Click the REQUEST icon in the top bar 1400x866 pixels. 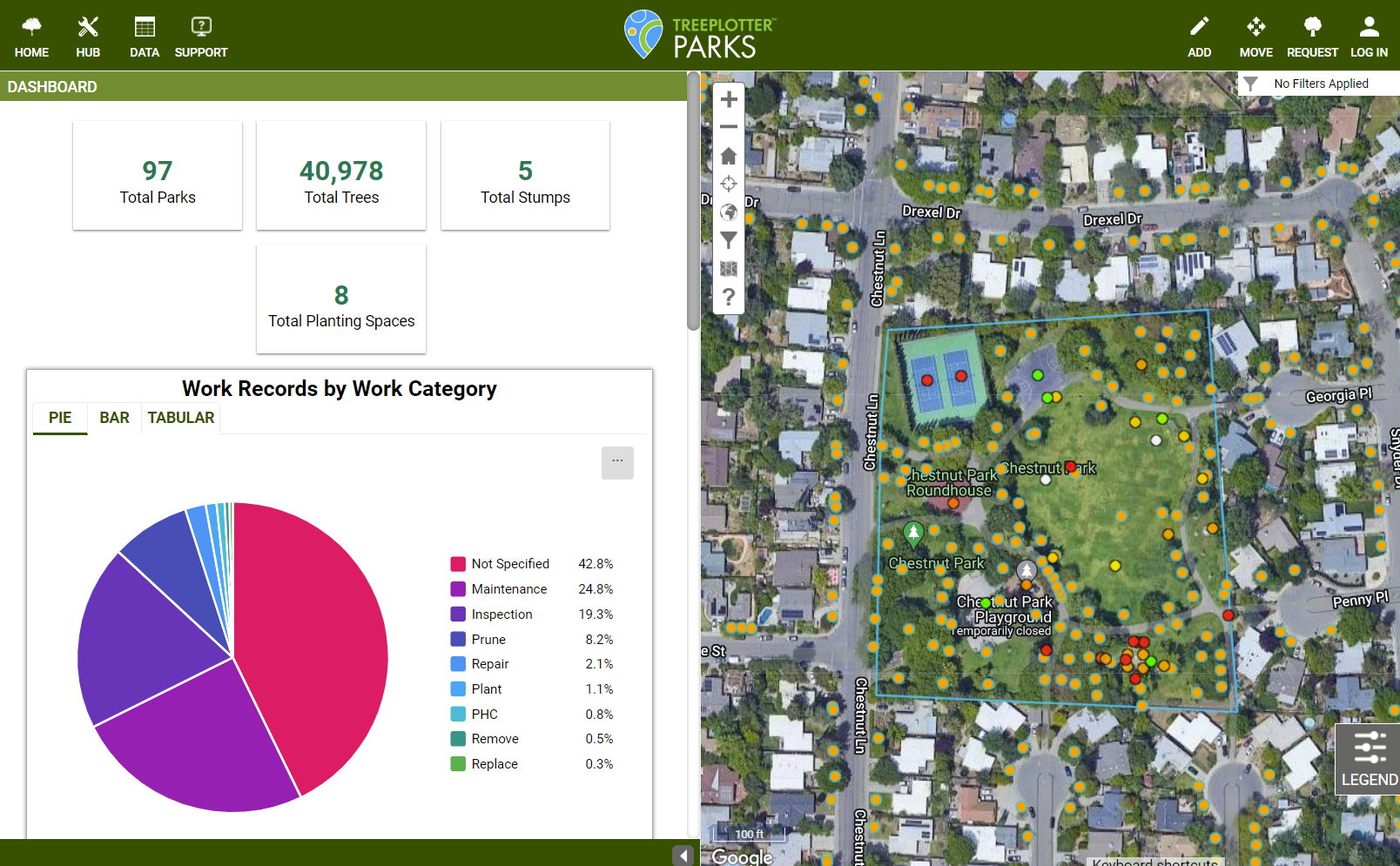(1312, 35)
